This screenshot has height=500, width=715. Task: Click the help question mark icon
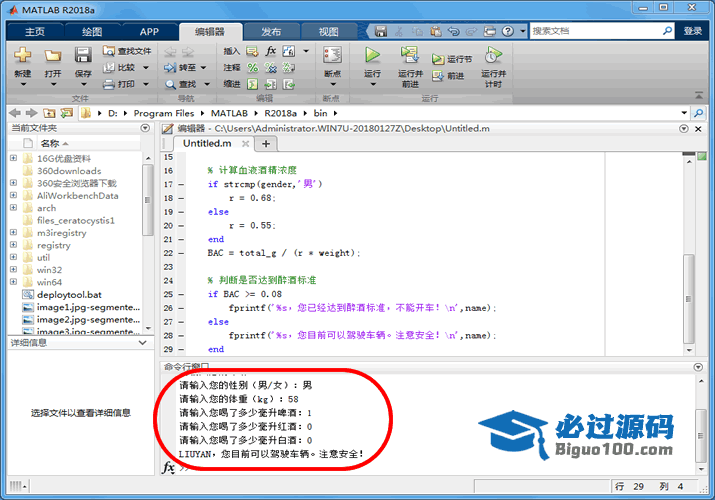[508, 31]
